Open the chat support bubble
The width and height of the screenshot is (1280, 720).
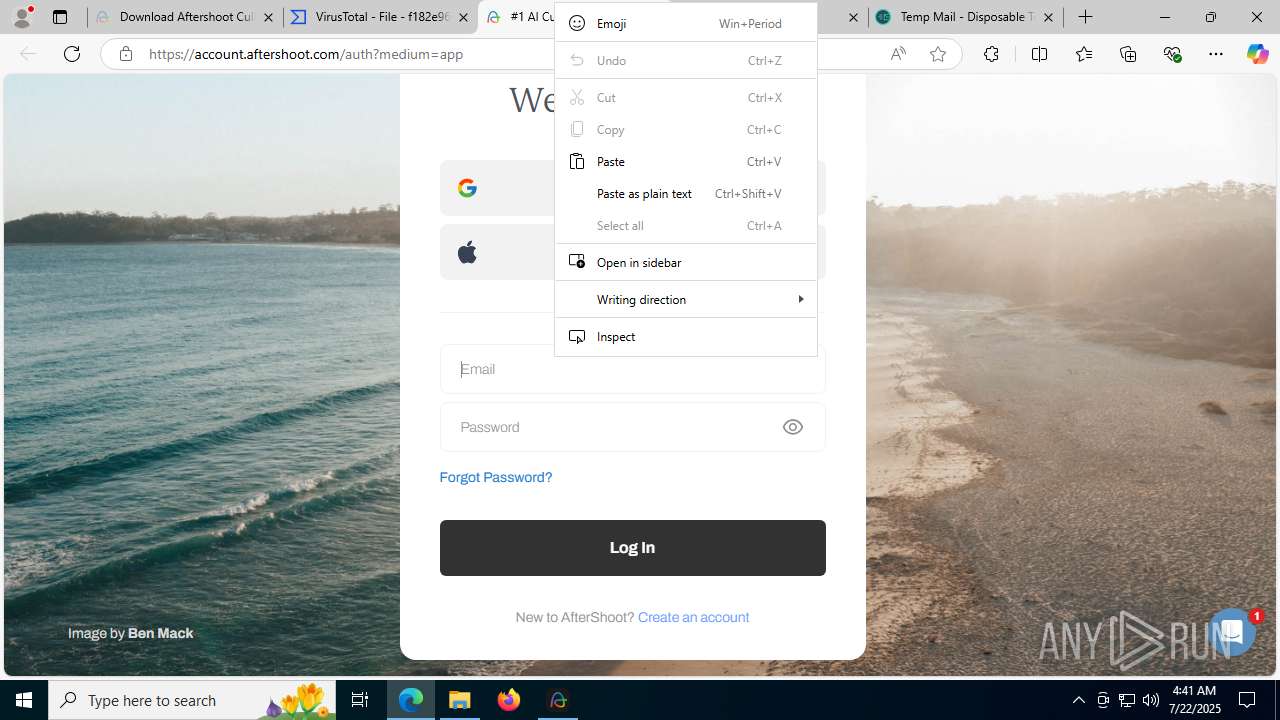(x=1232, y=632)
